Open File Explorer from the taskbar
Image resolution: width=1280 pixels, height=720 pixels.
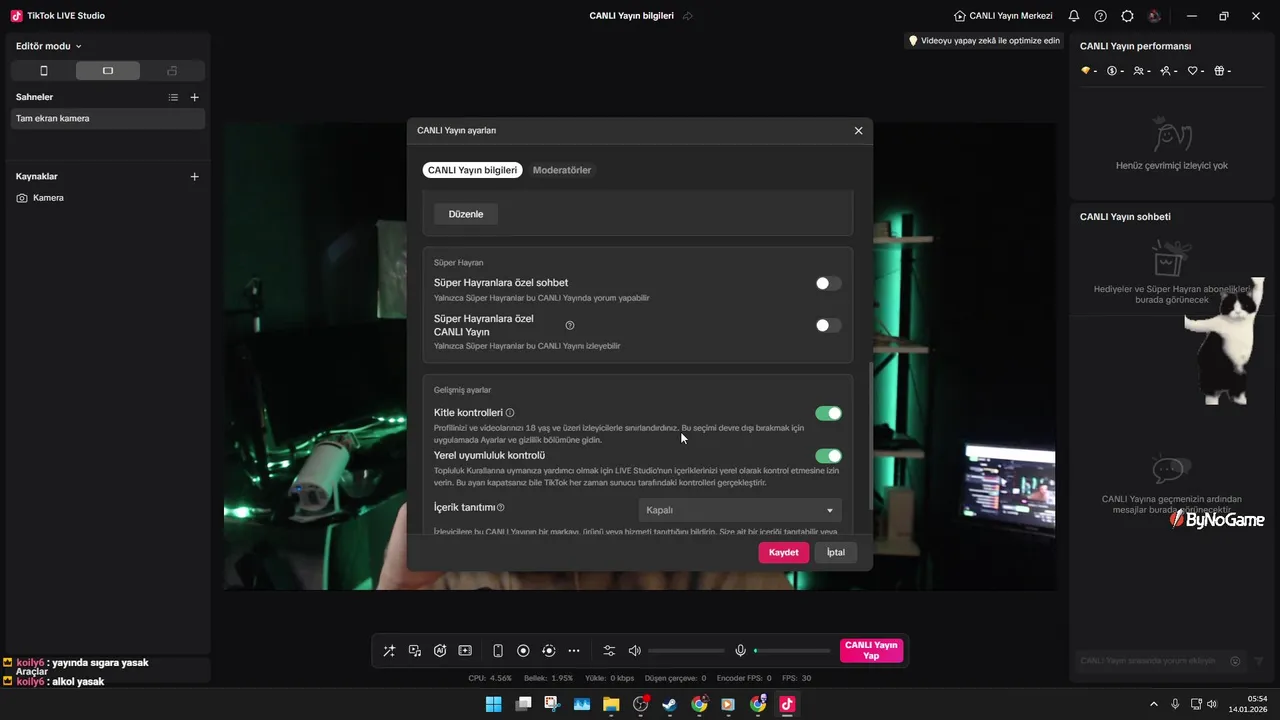point(611,704)
